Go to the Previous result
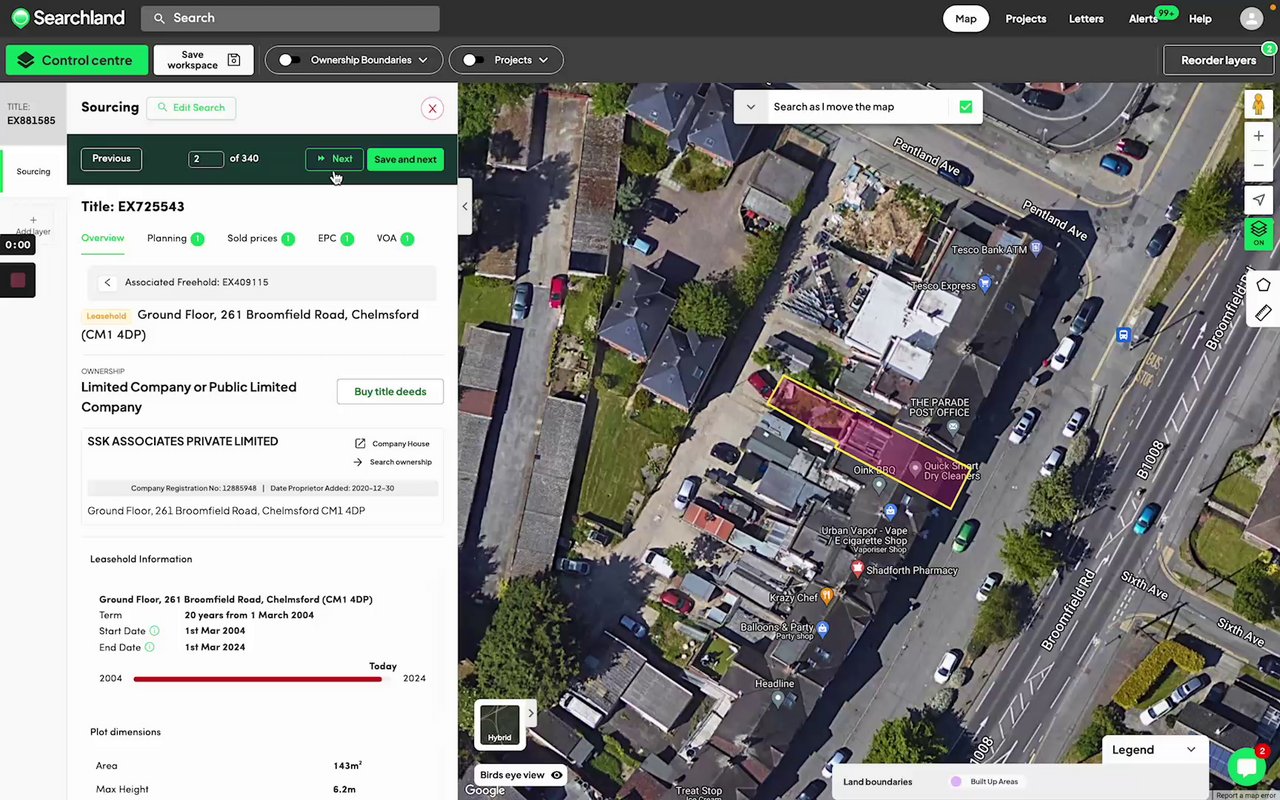Viewport: 1280px width, 800px height. [x=111, y=159]
